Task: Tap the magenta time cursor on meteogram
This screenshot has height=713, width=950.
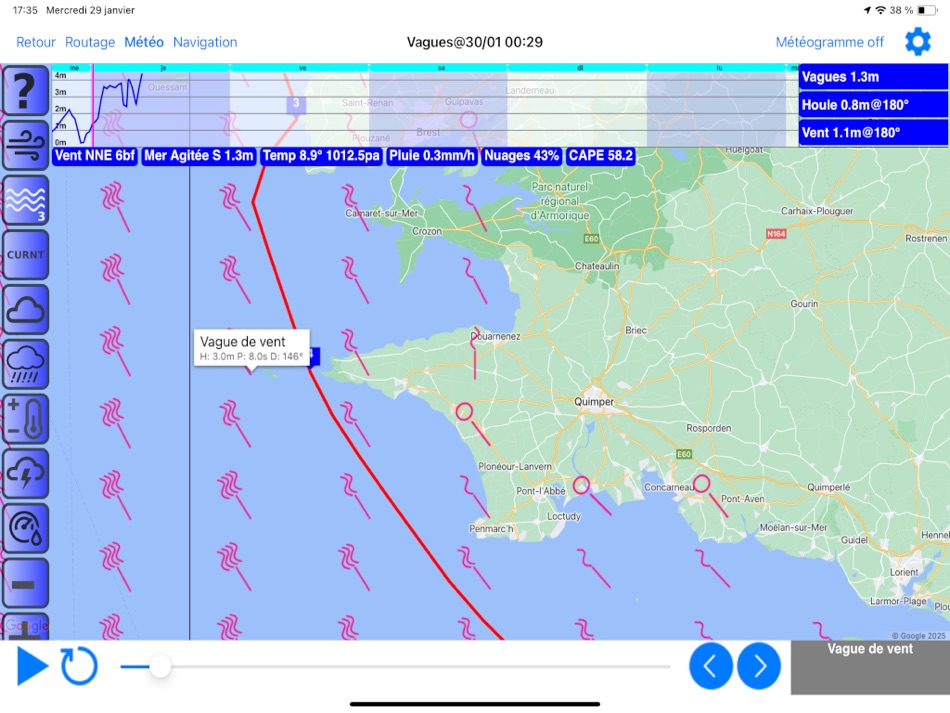Action: point(93,106)
